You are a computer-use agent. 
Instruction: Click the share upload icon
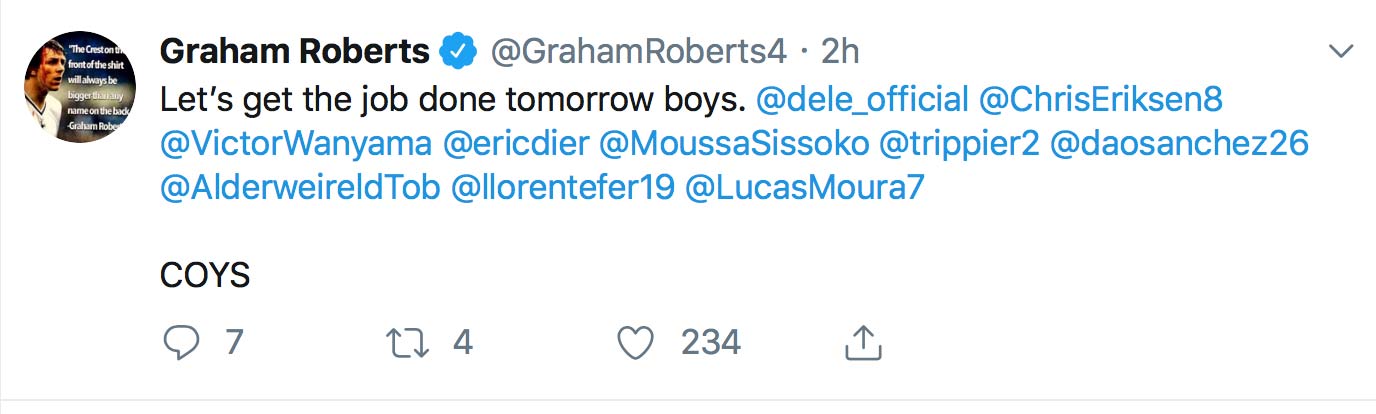click(862, 344)
